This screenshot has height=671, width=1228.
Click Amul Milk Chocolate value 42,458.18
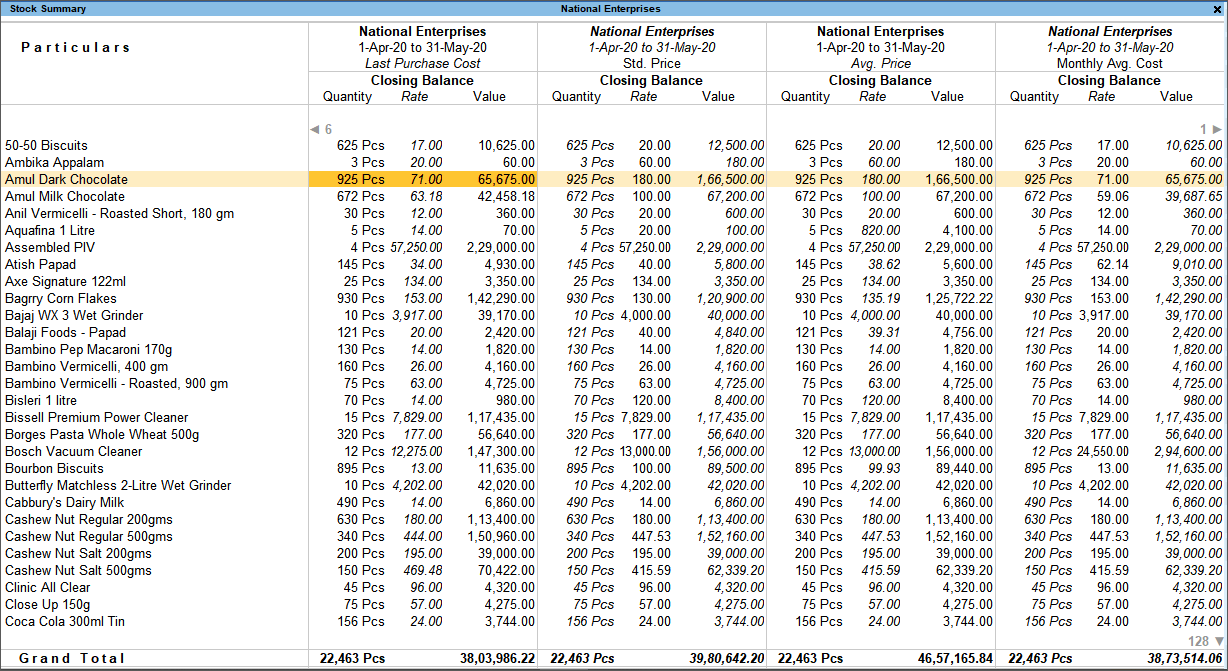tap(506, 196)
